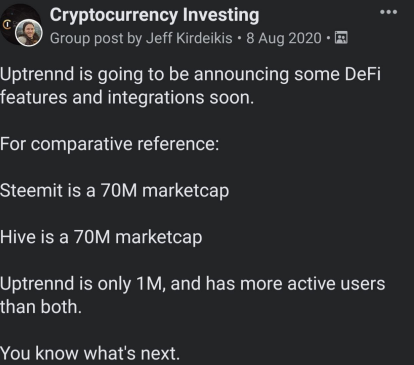Click the group audience icon beside the date
This screenshot has width=414, height=365.
[341, 38]
